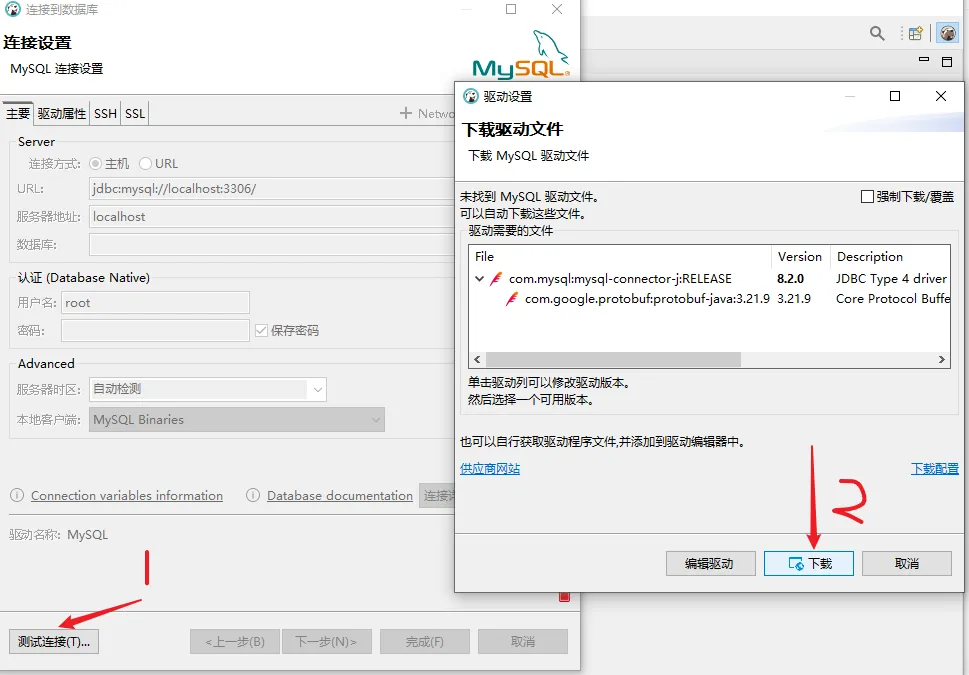Click the open perspective icon in main toolbar
The image size is (969, 675).
click(916, 33)
